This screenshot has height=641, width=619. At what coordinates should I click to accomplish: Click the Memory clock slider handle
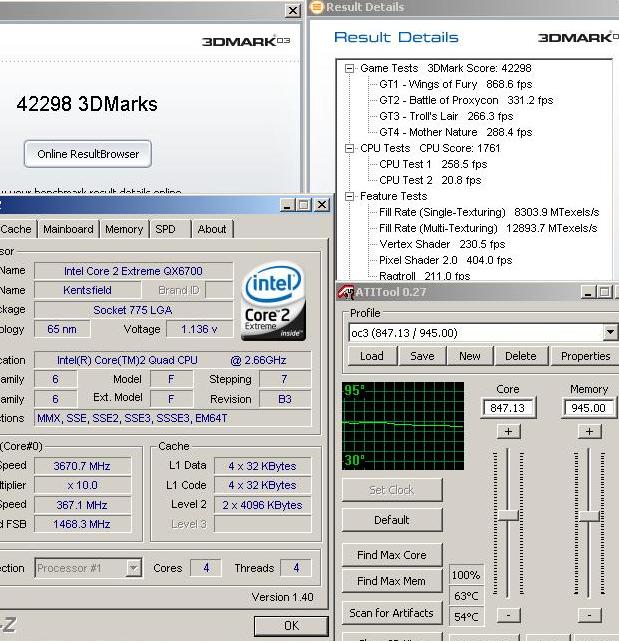point(589,516)
